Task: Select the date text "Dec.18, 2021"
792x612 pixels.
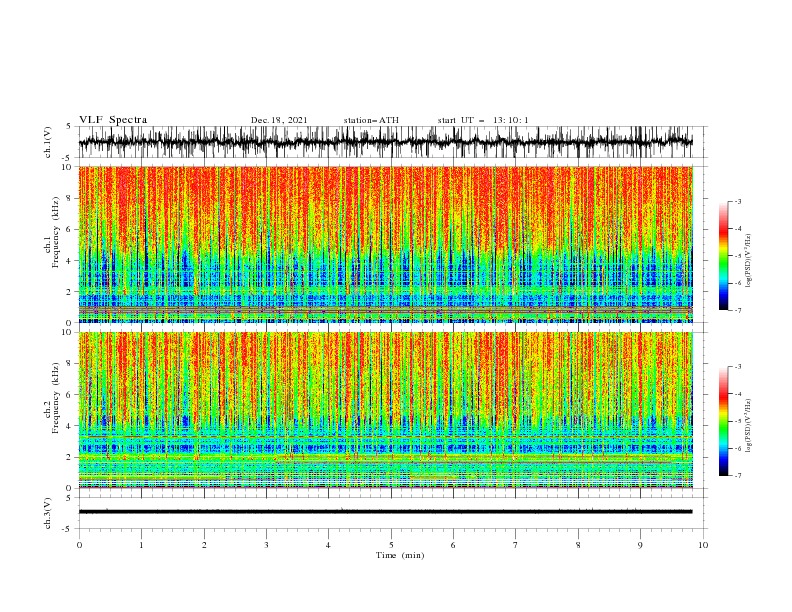Action: click(279, 120)
